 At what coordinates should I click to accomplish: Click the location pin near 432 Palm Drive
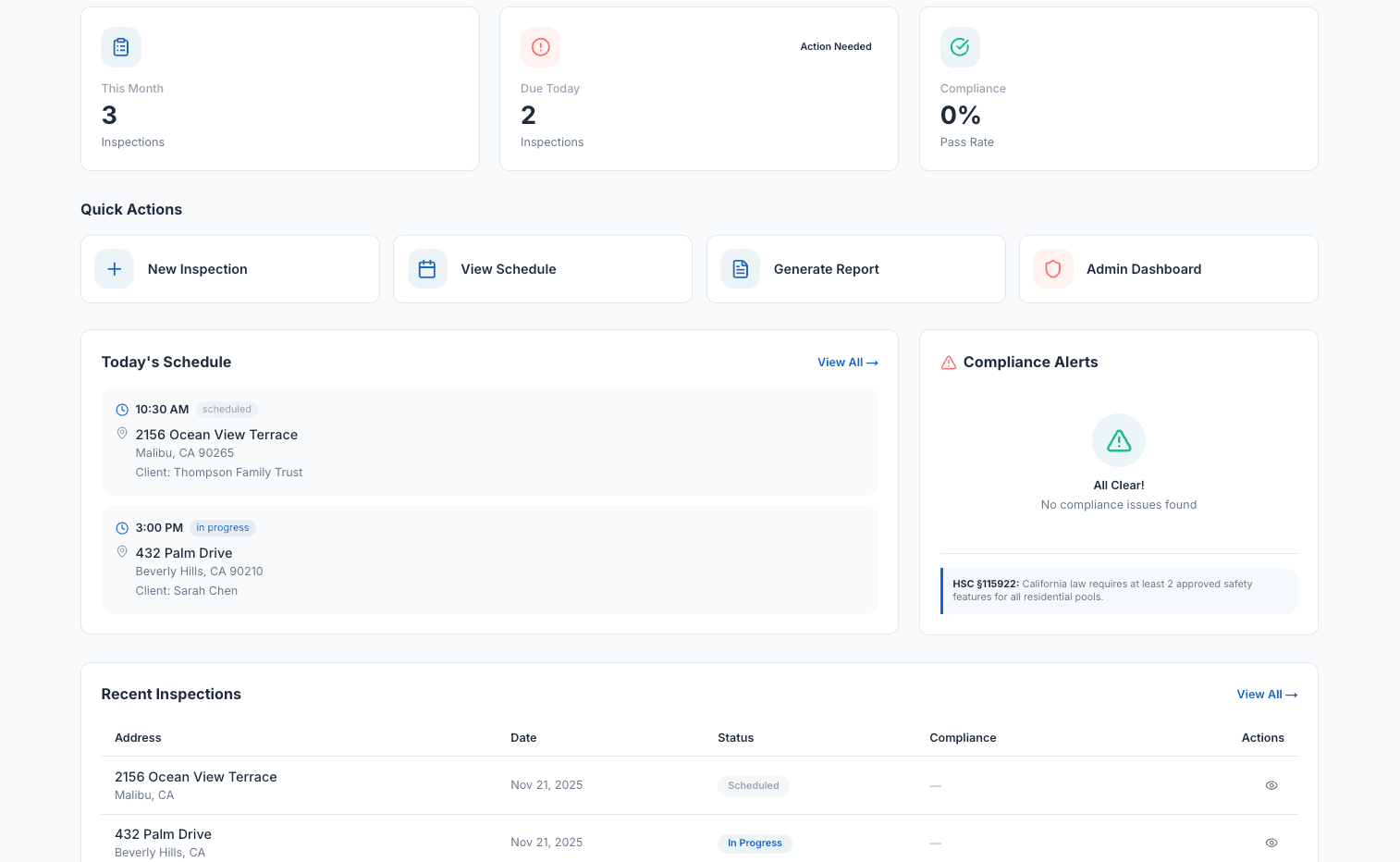pos(121,551)
